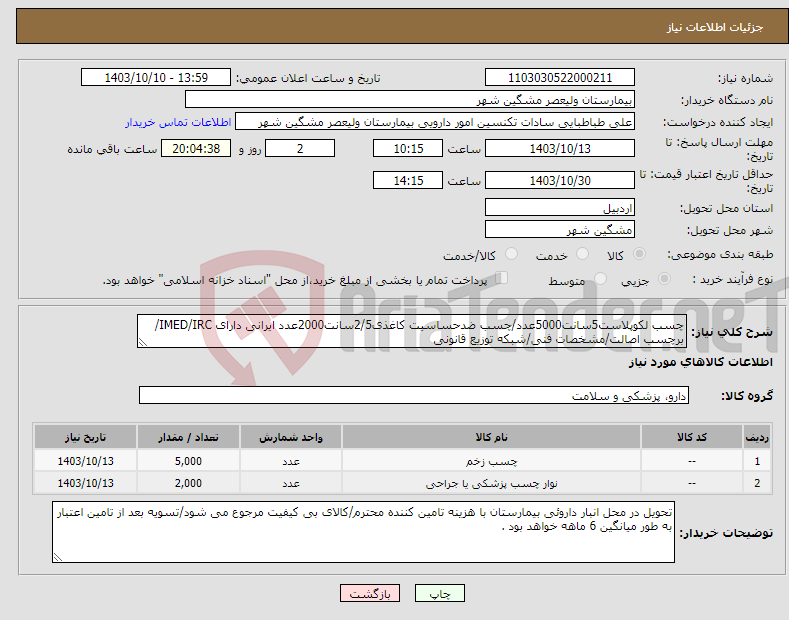789x620 pixels.
Task: Click the گروه کالا field دارو، پزشکی و سلامت
Action: (414, 396)
